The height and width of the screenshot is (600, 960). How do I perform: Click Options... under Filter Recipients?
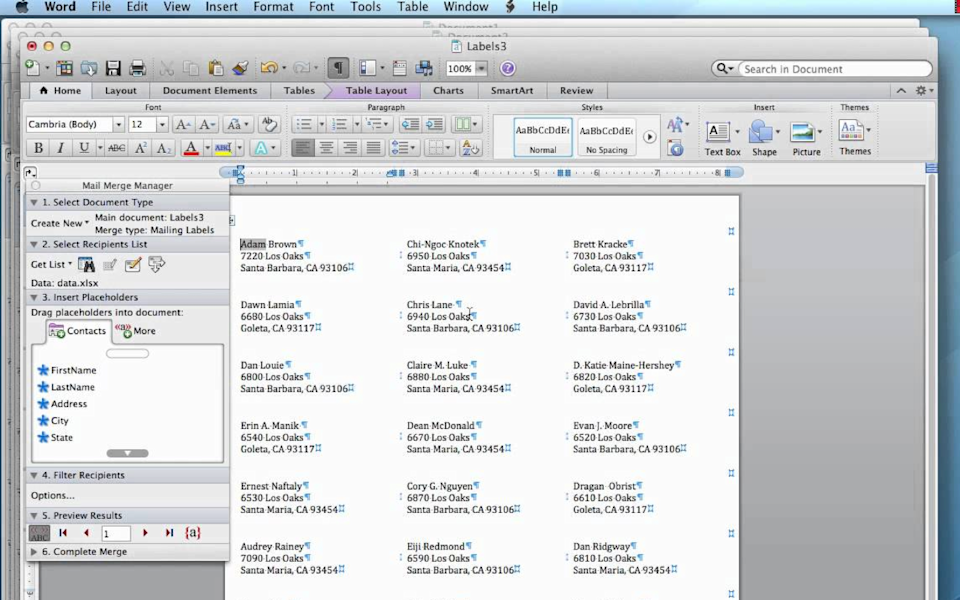click(52, 495)
